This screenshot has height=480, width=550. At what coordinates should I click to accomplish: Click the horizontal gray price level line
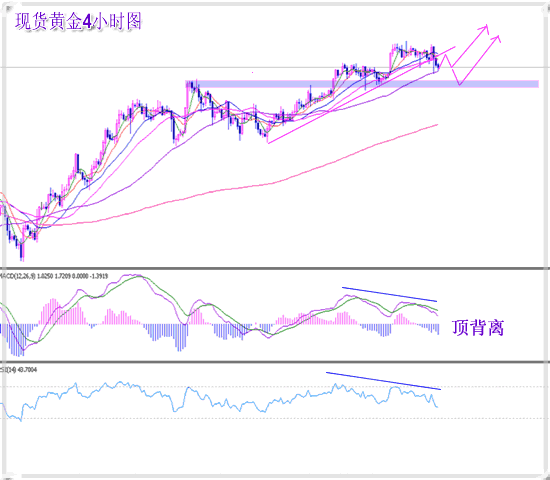coord(275,67)
